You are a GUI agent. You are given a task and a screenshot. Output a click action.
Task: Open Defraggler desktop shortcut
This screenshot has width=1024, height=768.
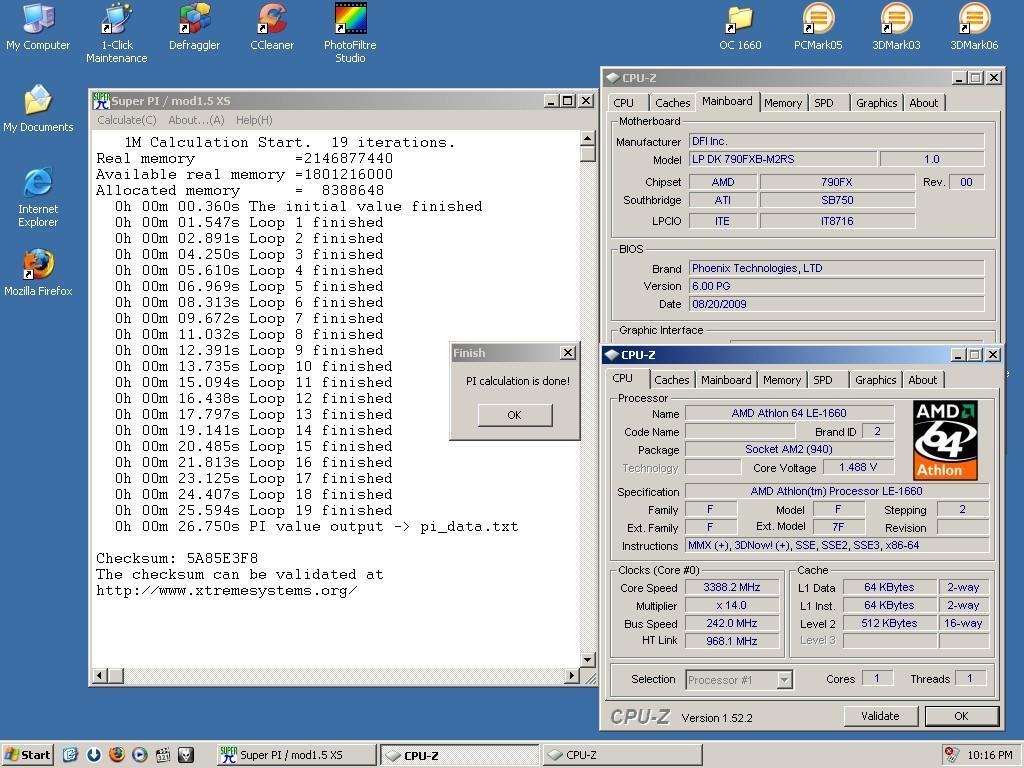(x=194, y=27)
